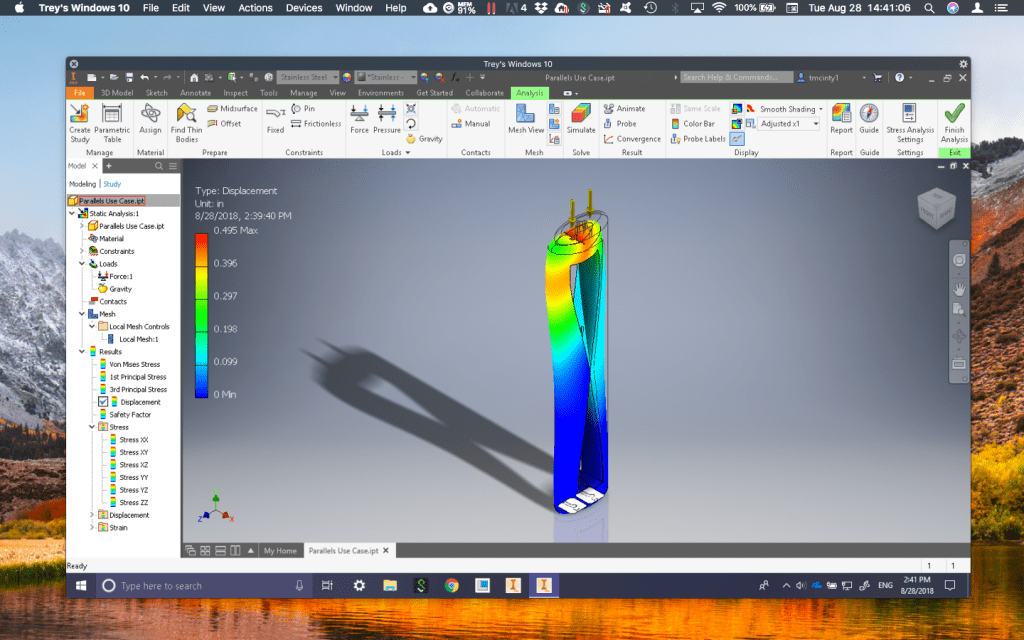Open Stress Analysis Settings
This screenshot has width=1024, height=640.
[910, 123]
